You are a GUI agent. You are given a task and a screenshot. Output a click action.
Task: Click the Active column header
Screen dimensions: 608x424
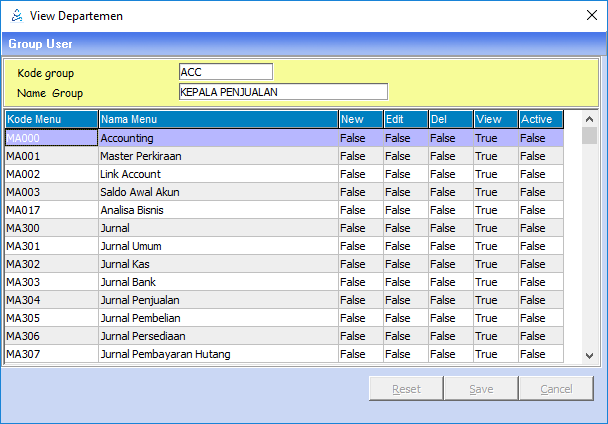(x=540, y=119)
